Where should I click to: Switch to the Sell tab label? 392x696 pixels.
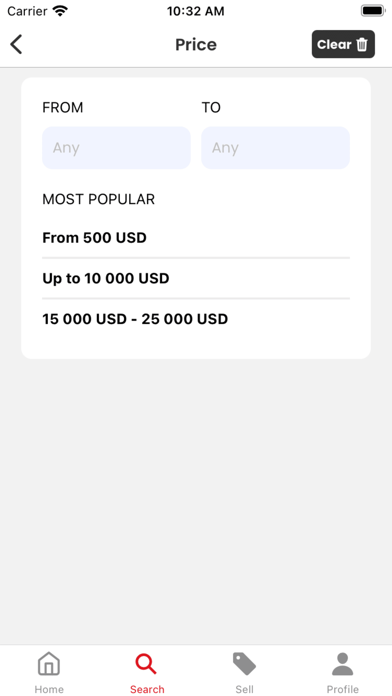pos(245,689)
